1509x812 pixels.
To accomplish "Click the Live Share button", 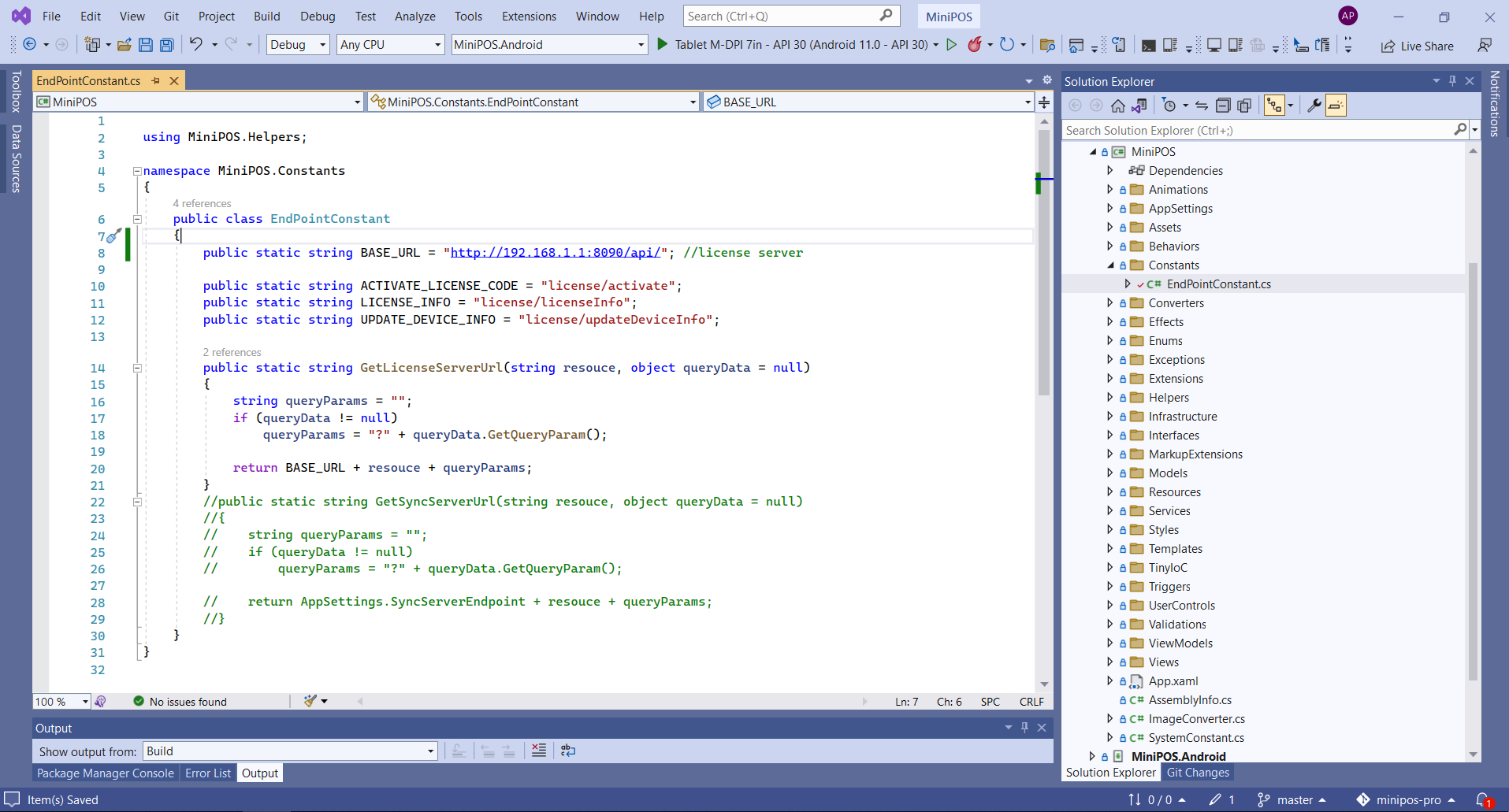I will pos(1417,46).
